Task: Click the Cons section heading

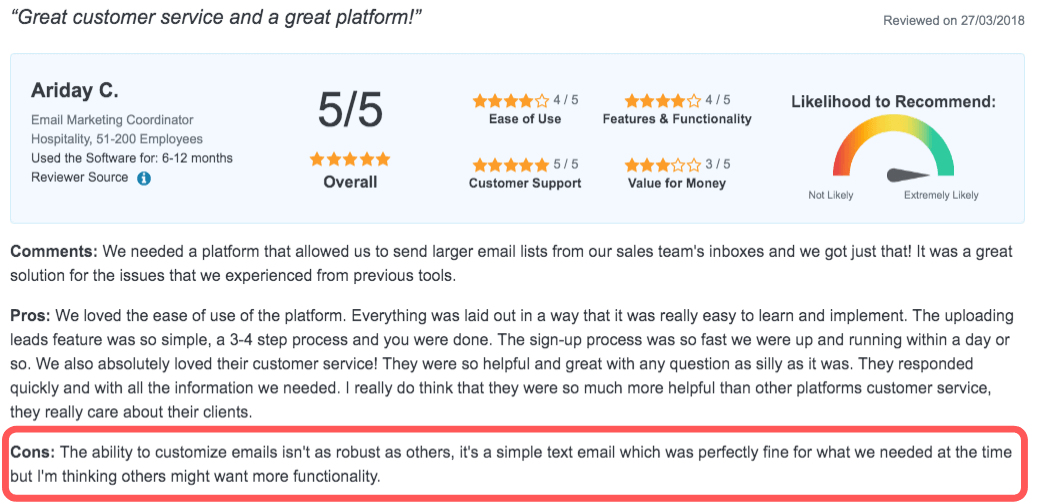Action: [32, 453]
